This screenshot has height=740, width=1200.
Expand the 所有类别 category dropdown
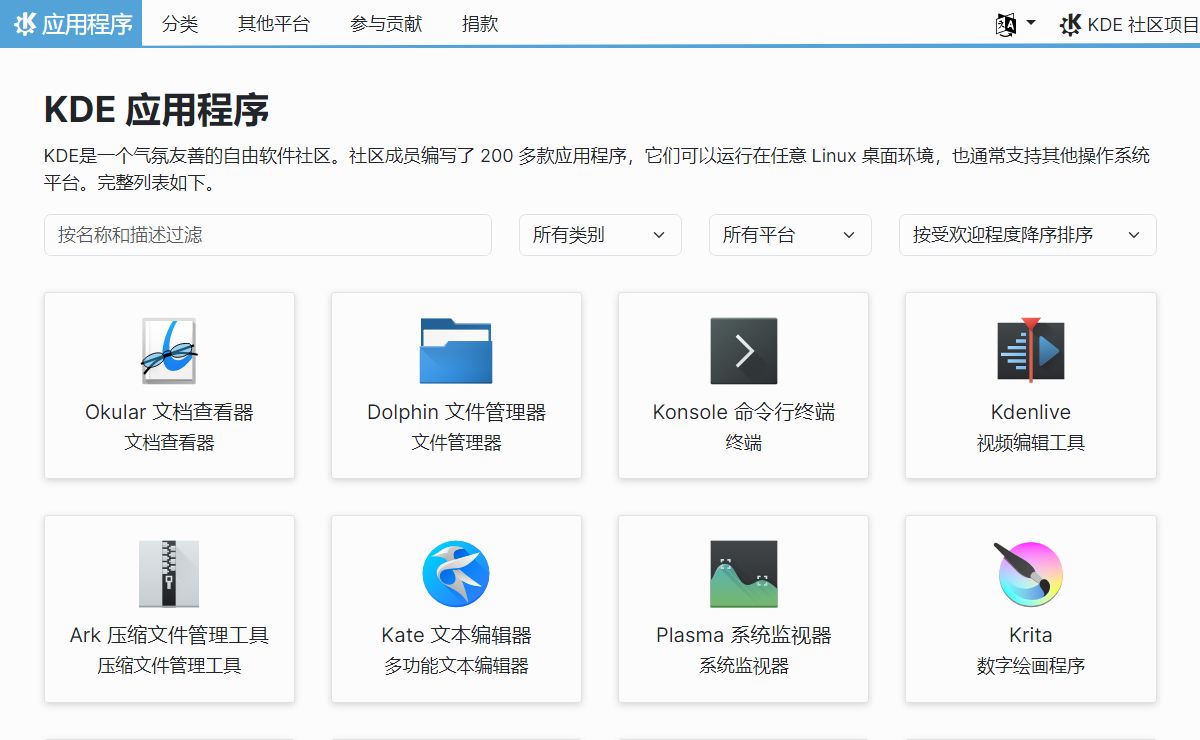pyautogui.click(x=600, y=235)
